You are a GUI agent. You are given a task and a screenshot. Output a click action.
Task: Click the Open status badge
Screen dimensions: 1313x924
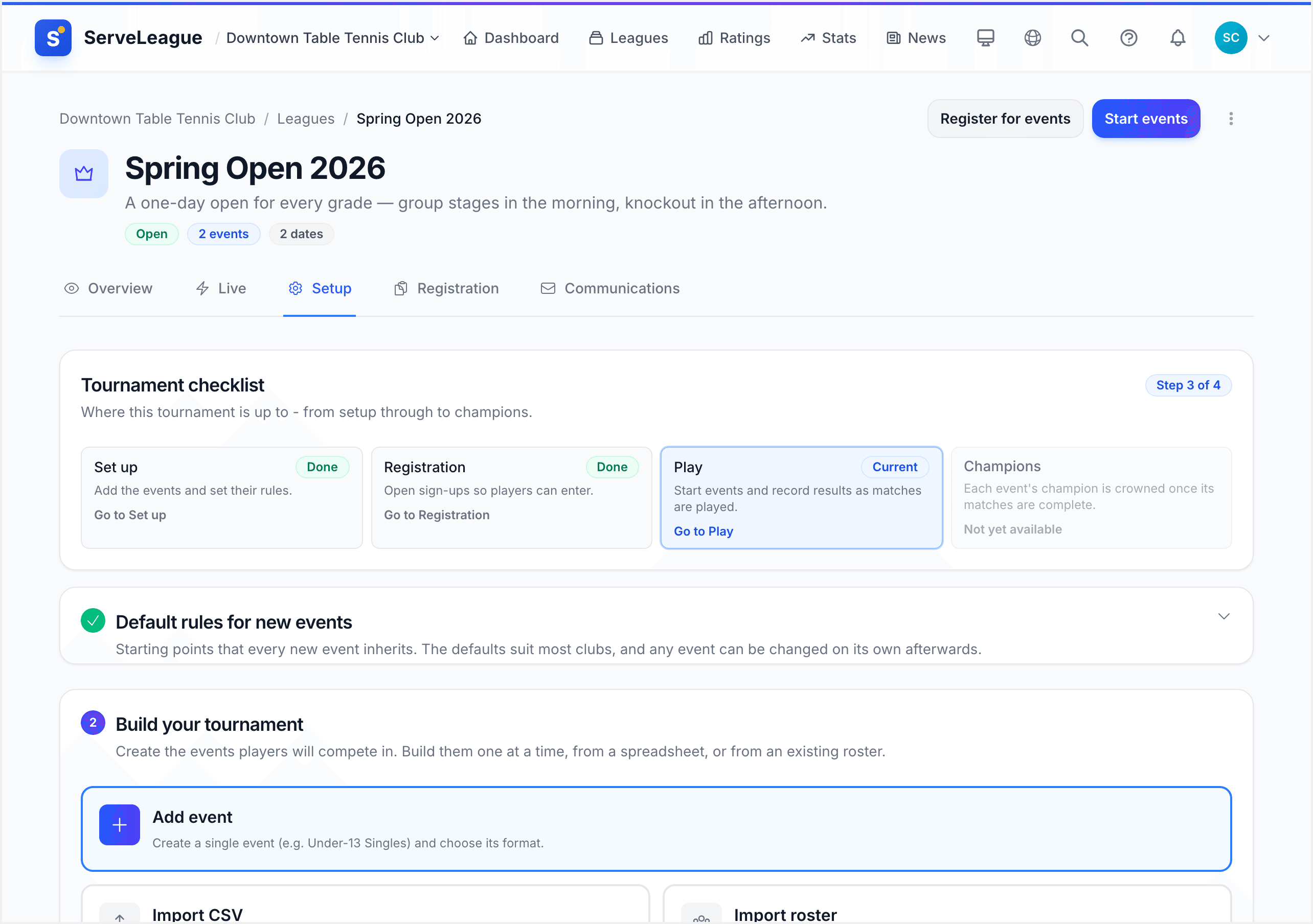[x=151, y=234]
